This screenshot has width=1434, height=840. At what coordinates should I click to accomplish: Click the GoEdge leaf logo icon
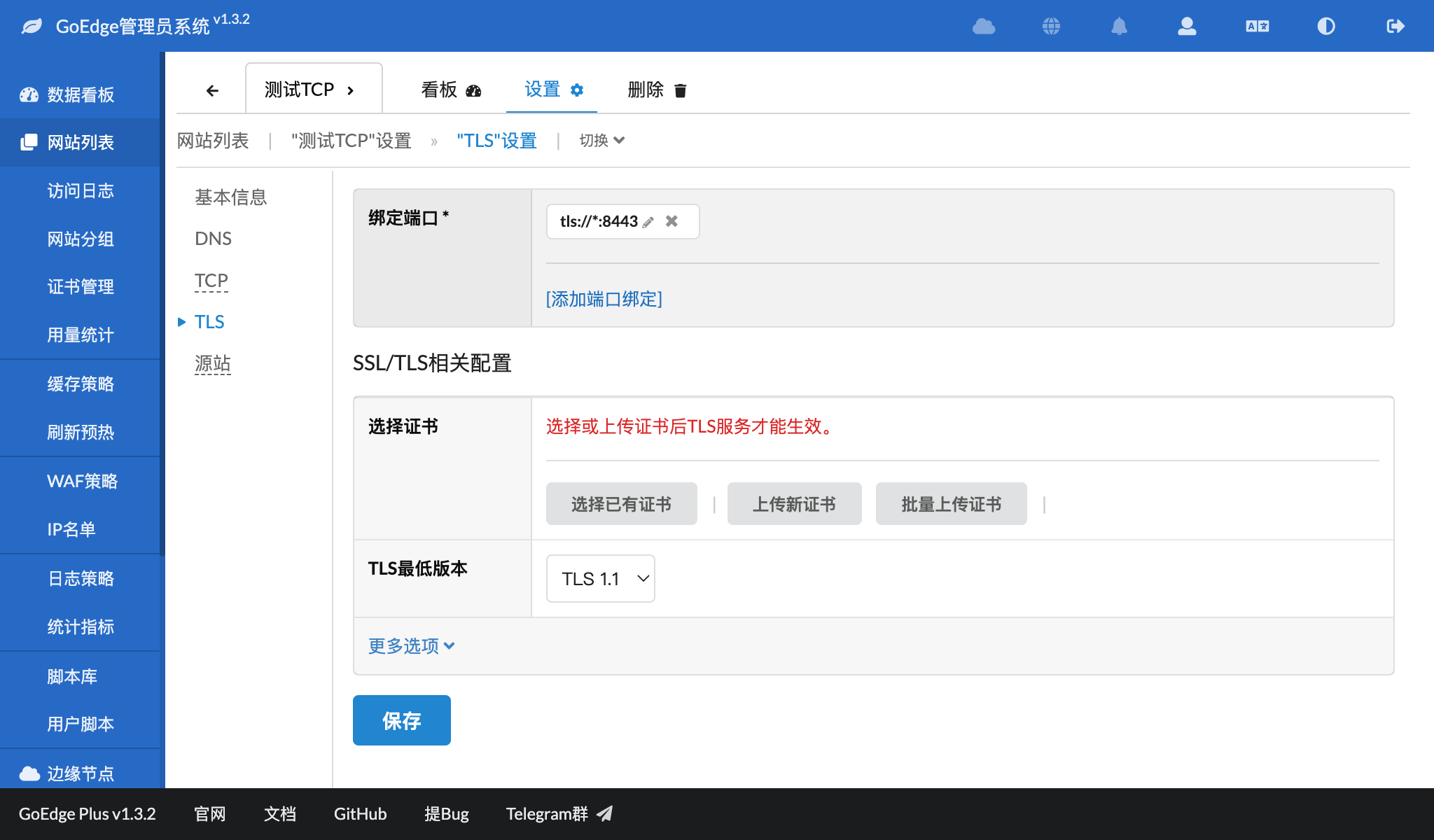[32, 27]
